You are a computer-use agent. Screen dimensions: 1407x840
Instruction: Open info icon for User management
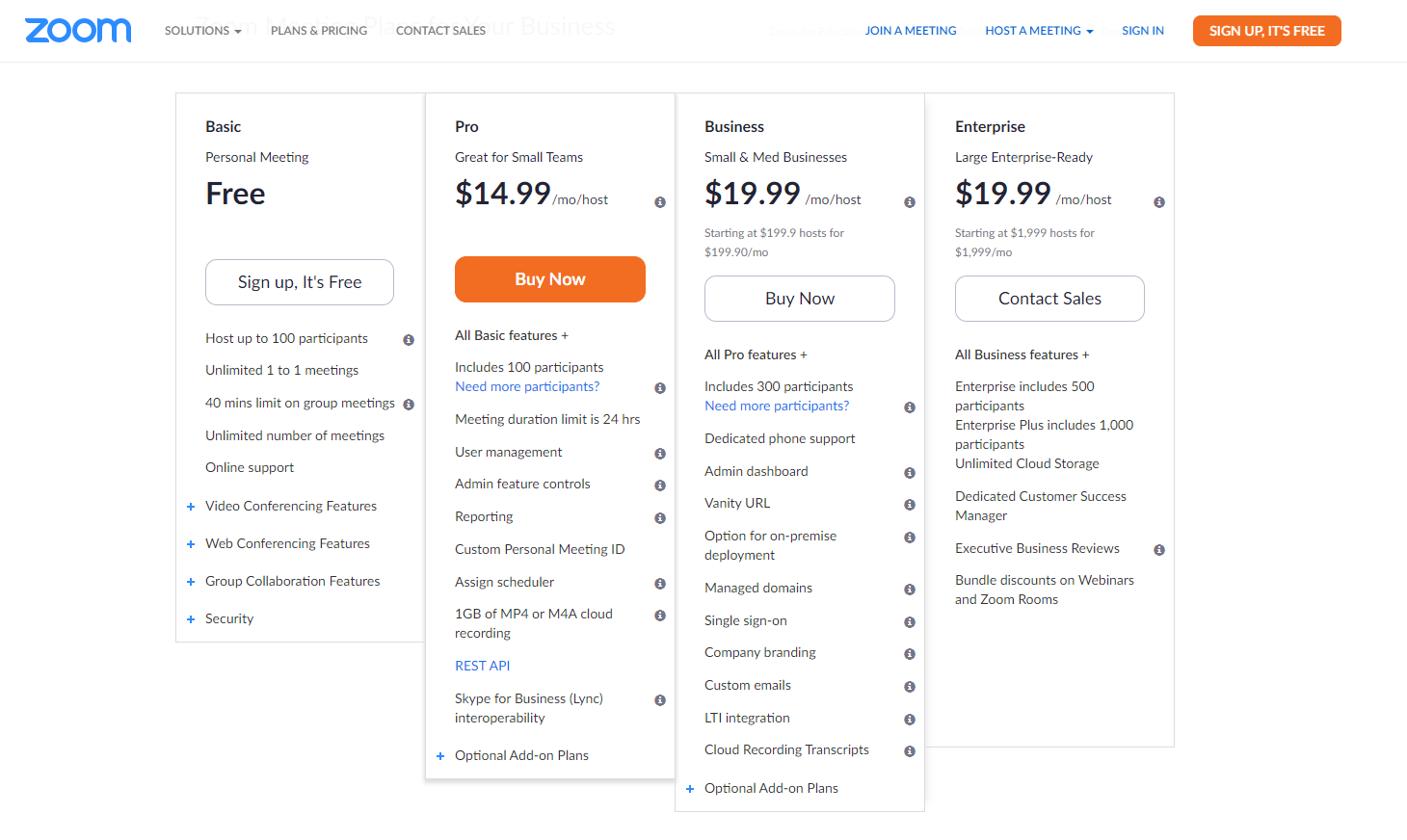click(x=660, y=454)
